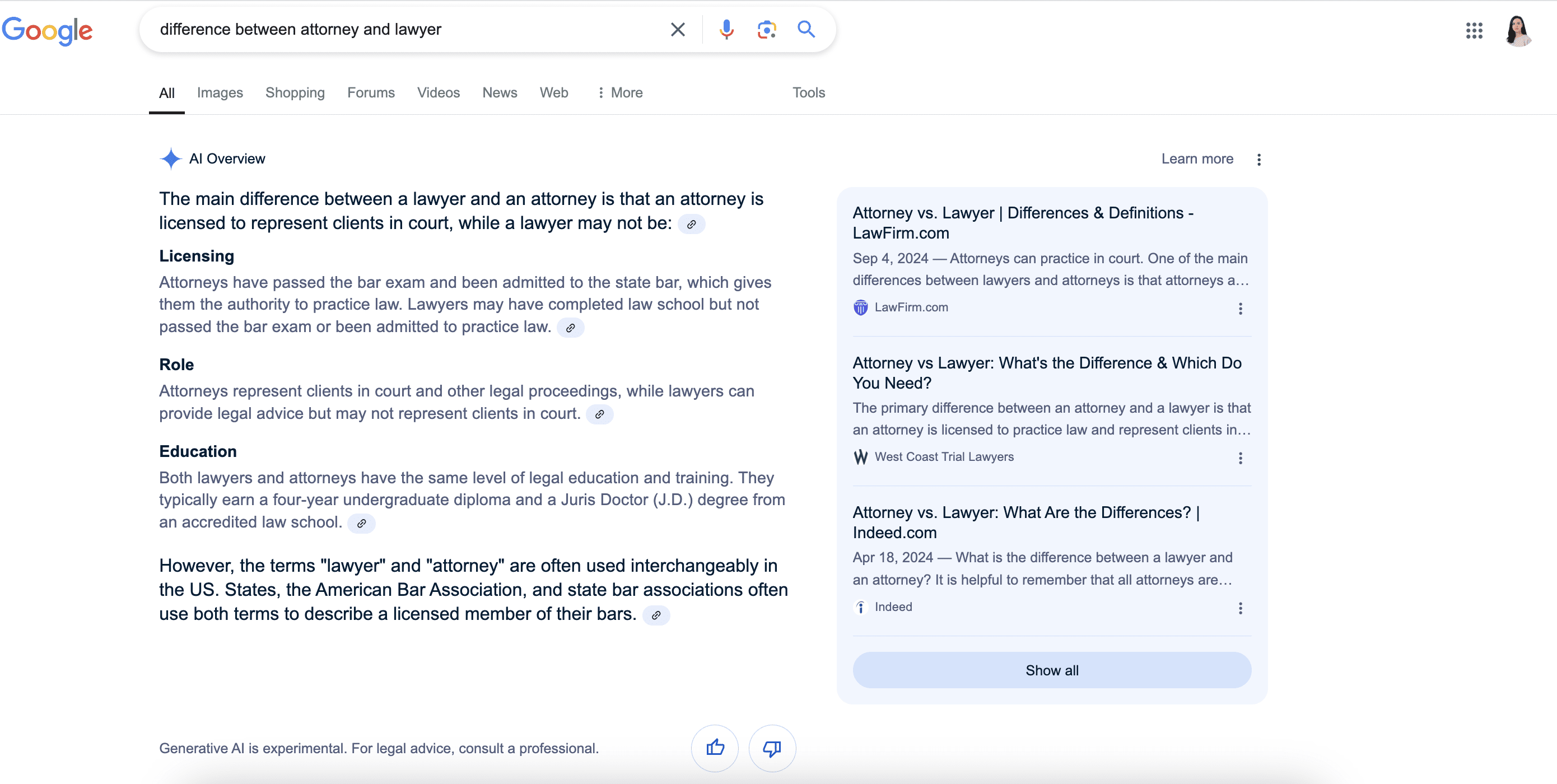The width and height of the screenshot is (1557, 784).
Task: Select the Videos search tab
Action: point(438,92)
